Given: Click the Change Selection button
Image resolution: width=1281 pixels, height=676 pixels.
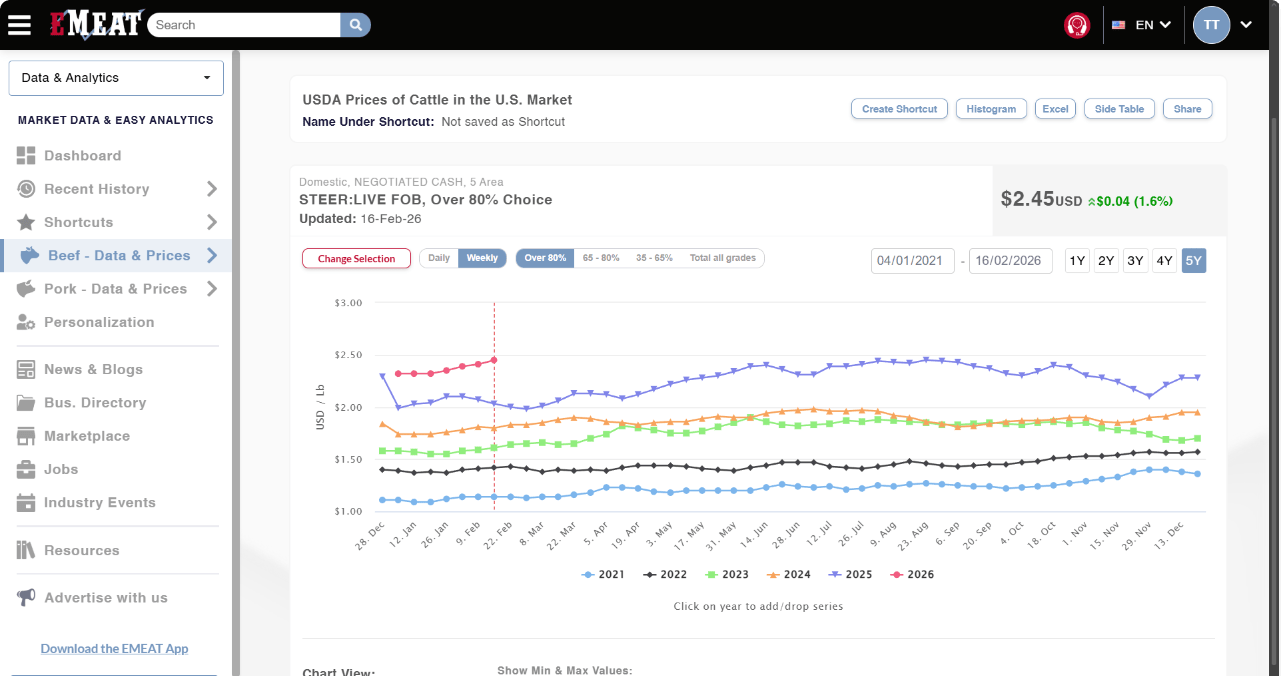Looking at the screenshot, I should tap(356, 259).
